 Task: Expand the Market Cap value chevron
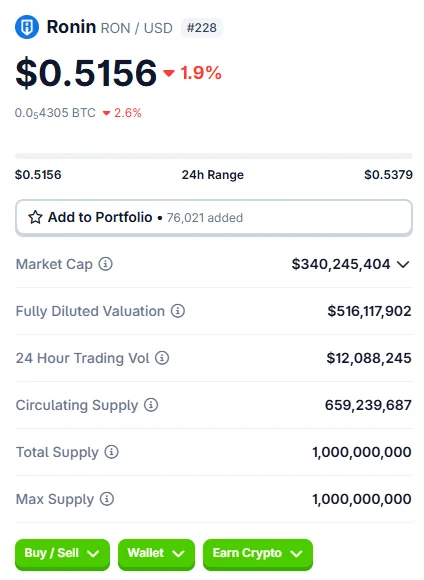pos(403,264)
